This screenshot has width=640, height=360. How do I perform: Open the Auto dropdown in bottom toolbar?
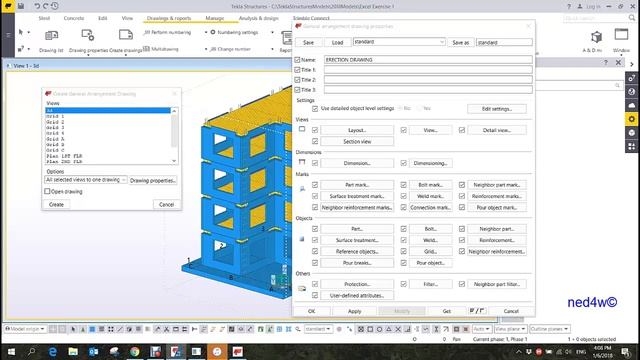pyautogui.click(x=481, y=329)
